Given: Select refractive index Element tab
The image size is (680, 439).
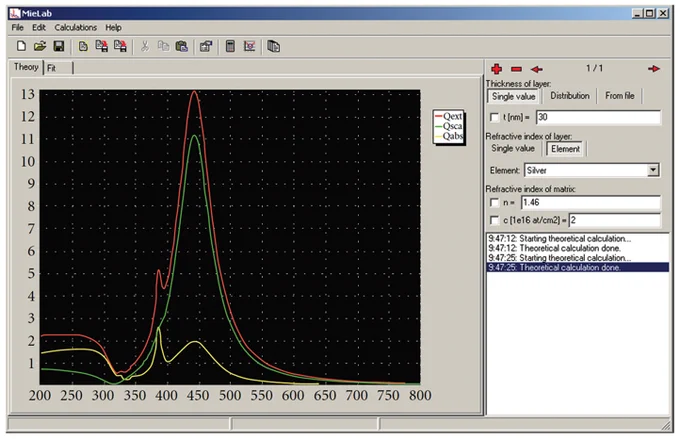Looking at the screenshot, I should pyautogui.click(x=565, y=149).
